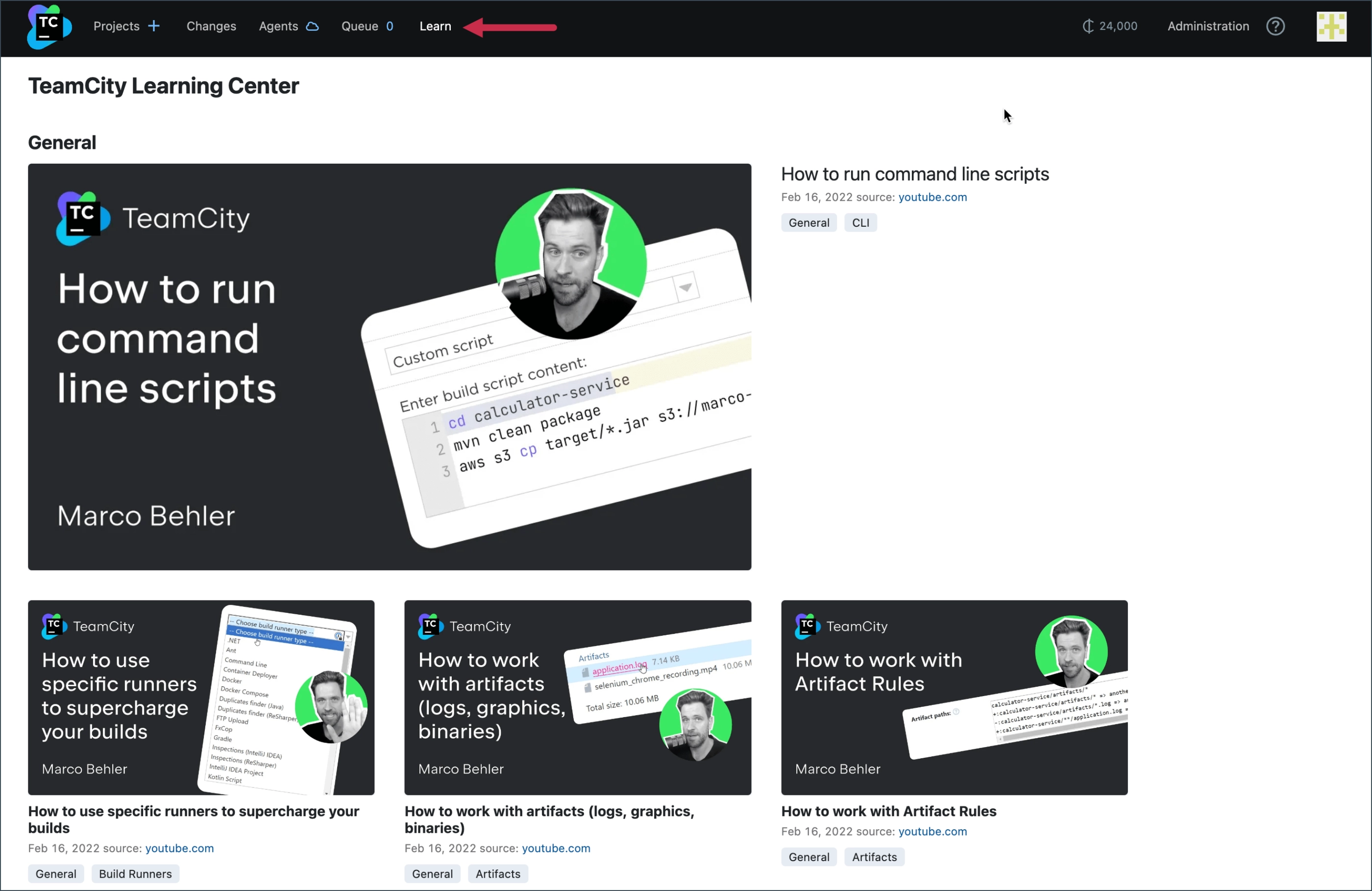The image size is (1372, 891).
Task: Follow youtube.com link under Artifact Rules video
Action: coord(933,832)
